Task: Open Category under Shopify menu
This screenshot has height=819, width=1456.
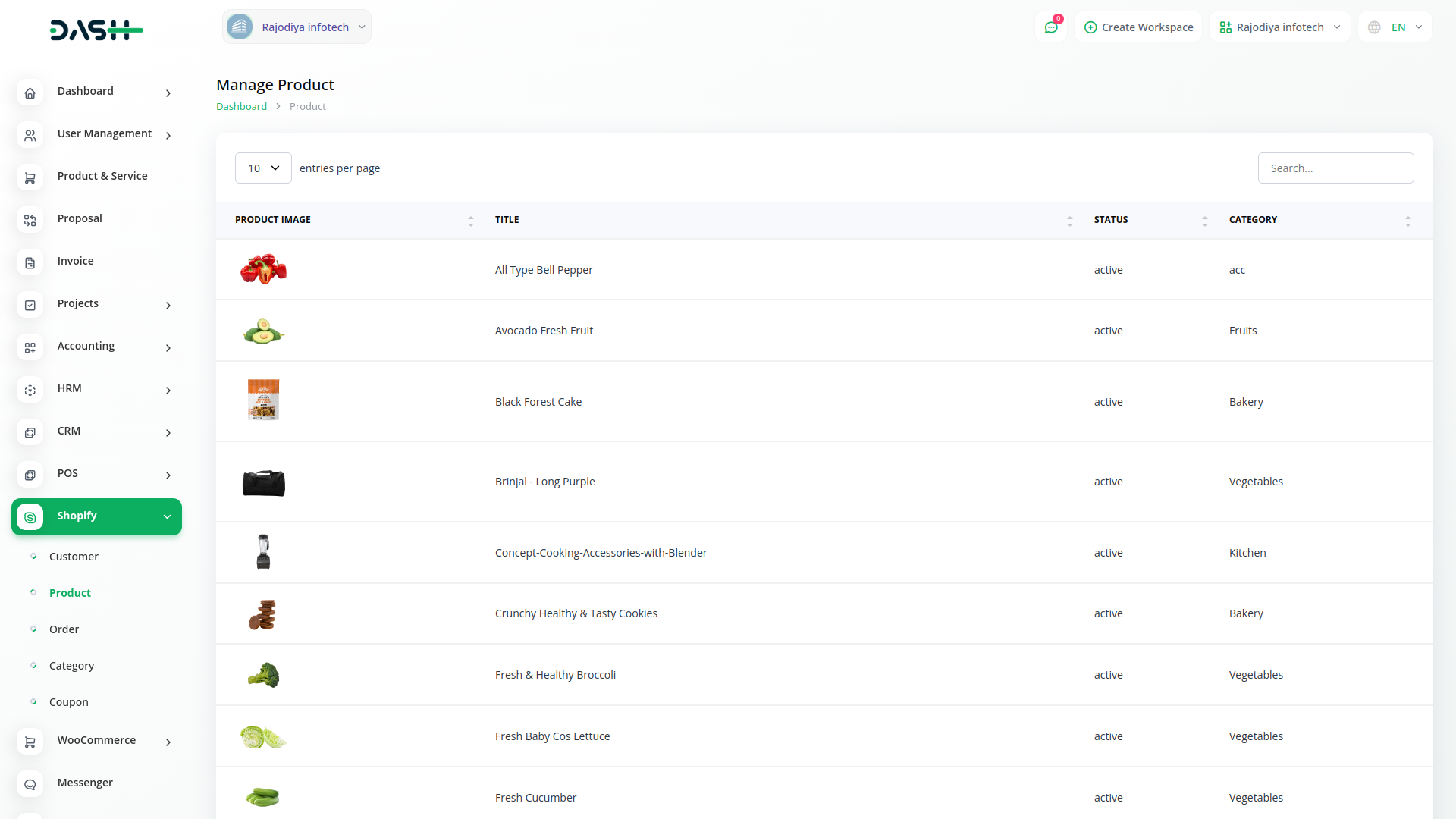Action: (x=71, y=666)
